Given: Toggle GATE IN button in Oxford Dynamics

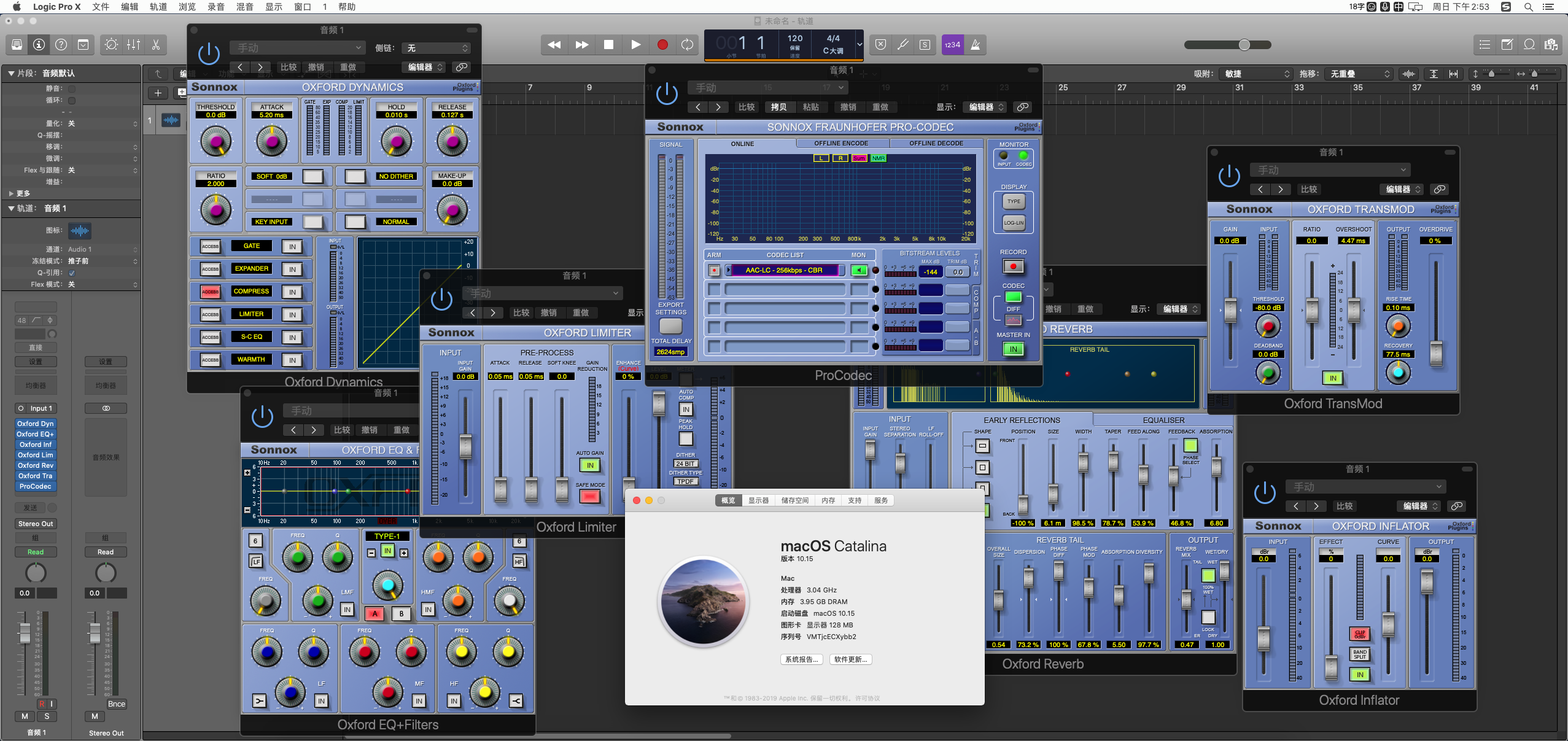Looking at the screenshot, I should (292, 247).
